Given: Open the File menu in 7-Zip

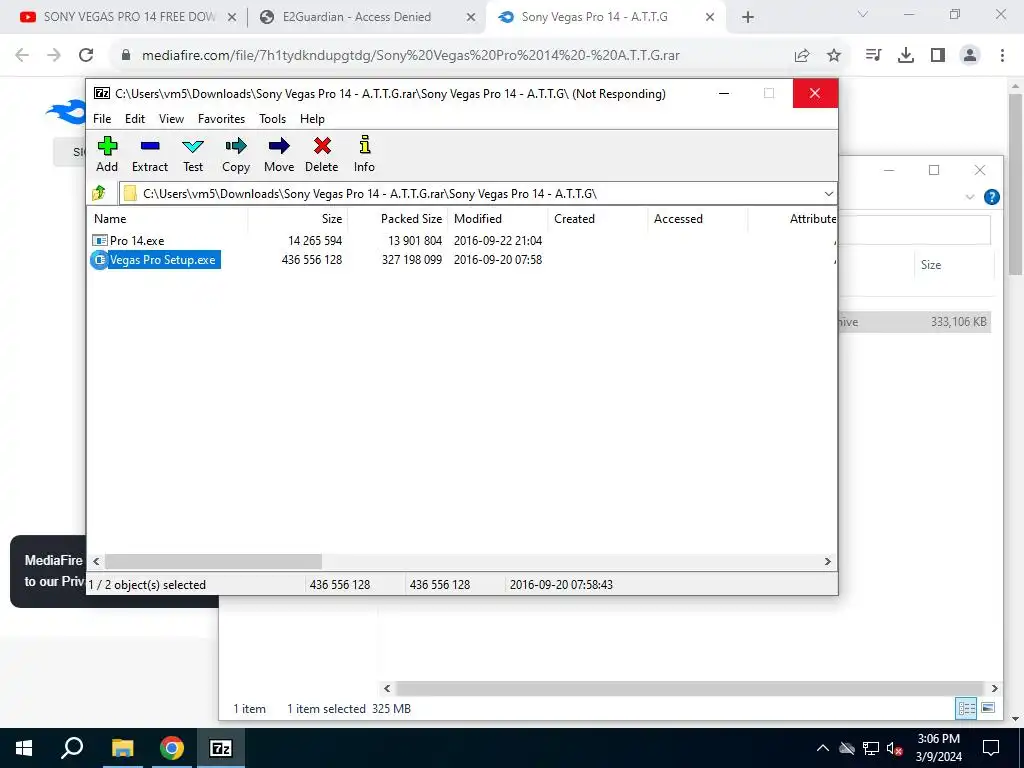Looking at the screenshot, I should pos(102,119).
